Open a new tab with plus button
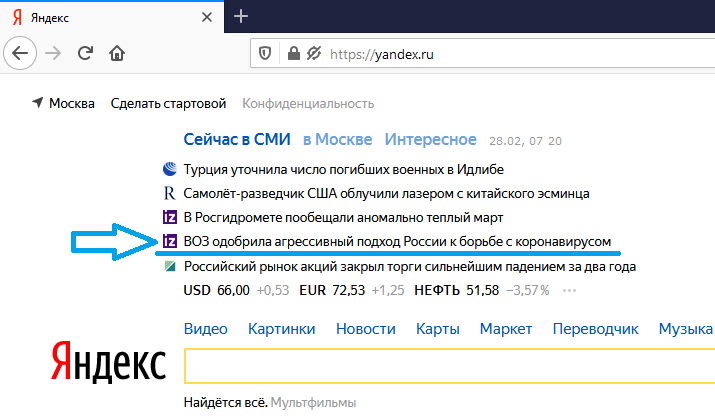Viewport: 715px width, 416px height. [x=241, y=16]
